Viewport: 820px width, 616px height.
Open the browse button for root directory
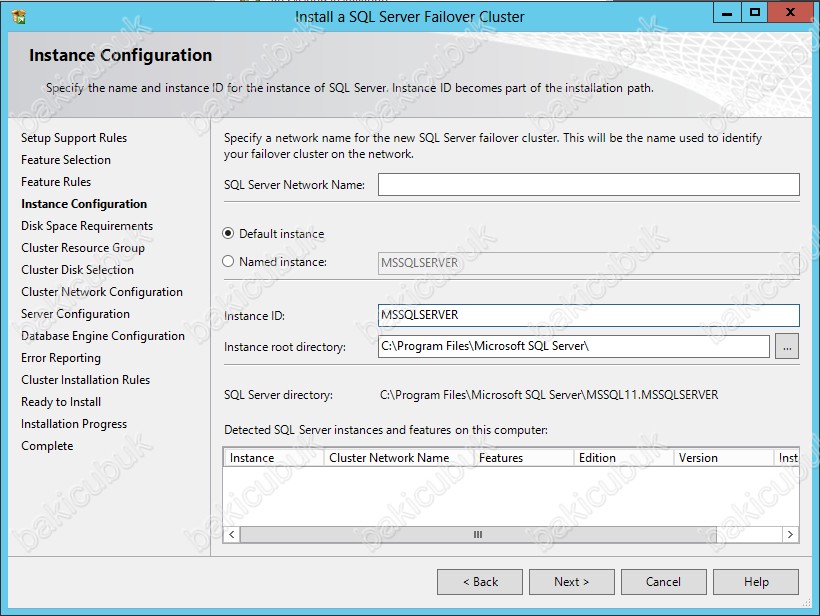click(787, 347)
